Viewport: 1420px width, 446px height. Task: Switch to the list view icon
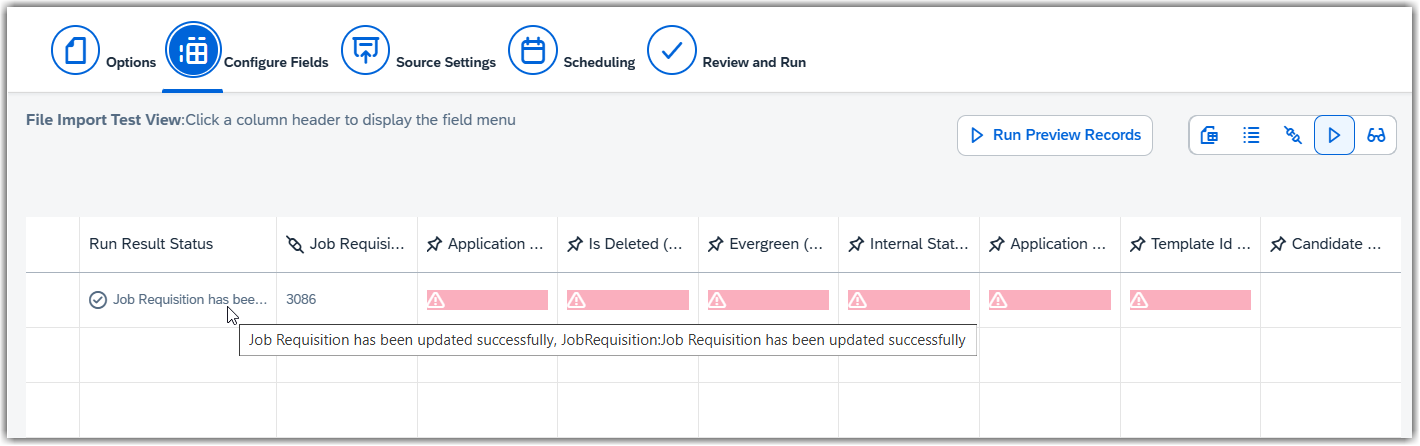click(x=1251, y=135)
